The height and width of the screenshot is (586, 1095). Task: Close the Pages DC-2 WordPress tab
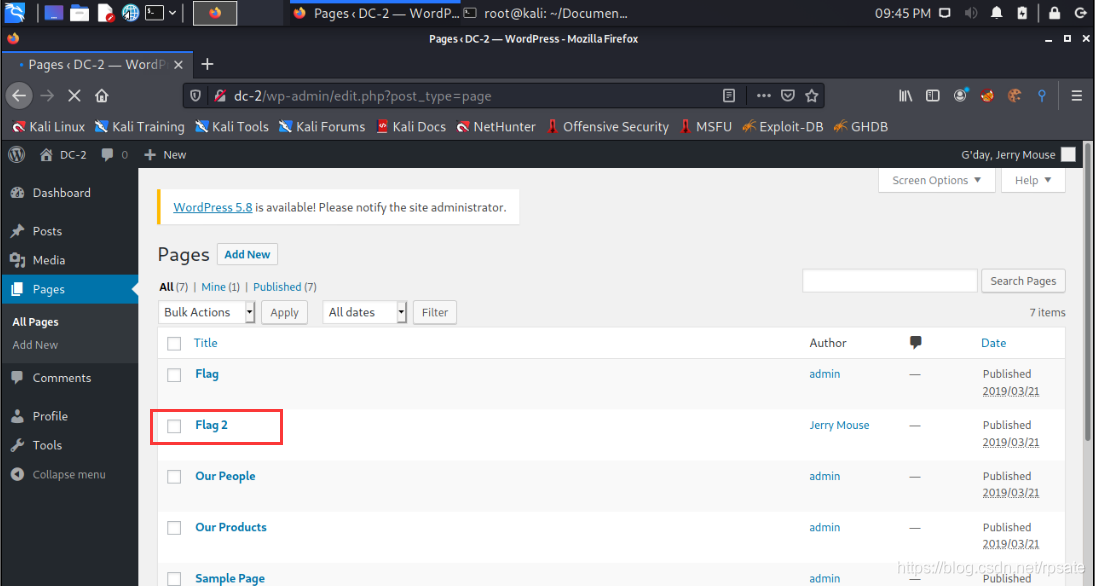tap(178, 64)
